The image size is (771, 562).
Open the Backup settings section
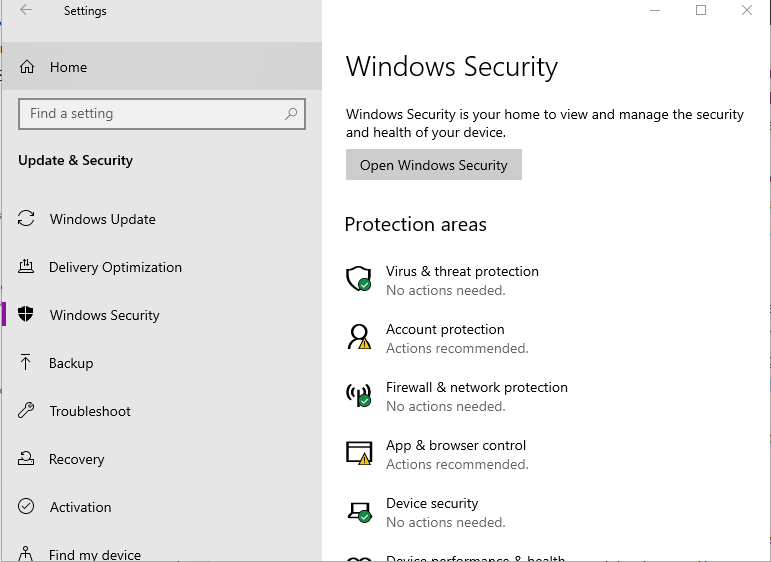pos(71,363)
